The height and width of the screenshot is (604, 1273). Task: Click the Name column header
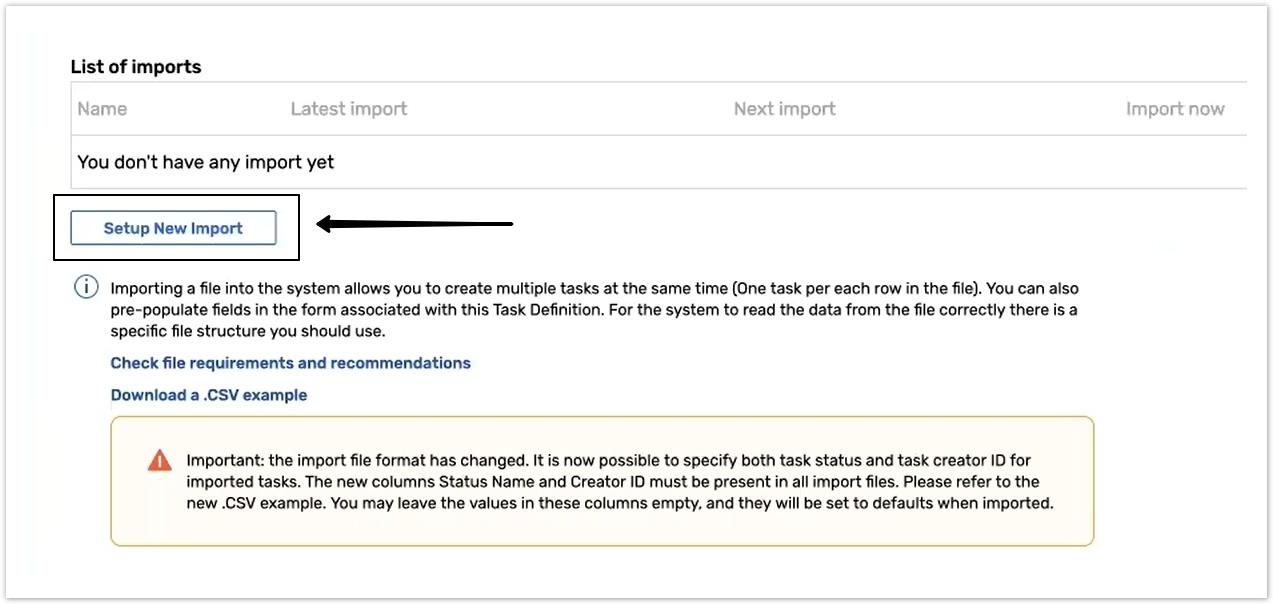[102, 109]
